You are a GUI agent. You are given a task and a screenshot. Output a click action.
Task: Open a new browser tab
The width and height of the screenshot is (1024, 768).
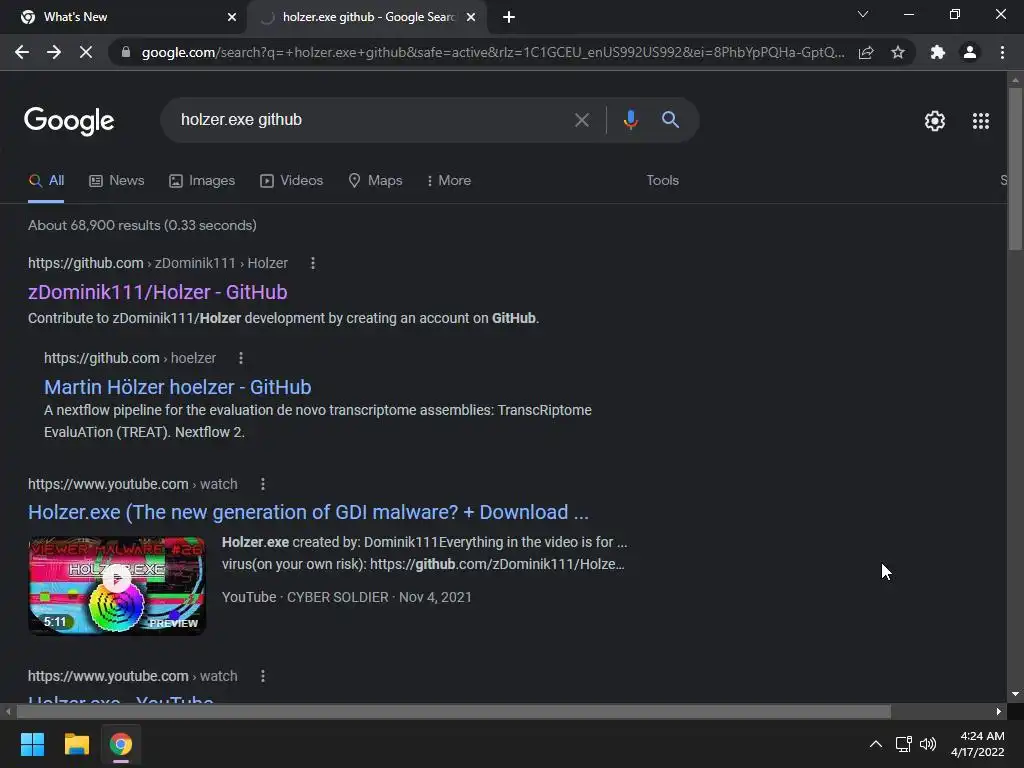coord(509,17)
